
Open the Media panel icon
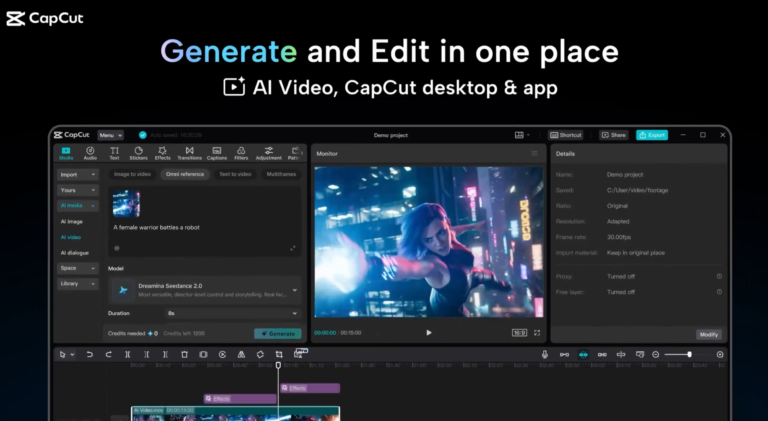66,153
